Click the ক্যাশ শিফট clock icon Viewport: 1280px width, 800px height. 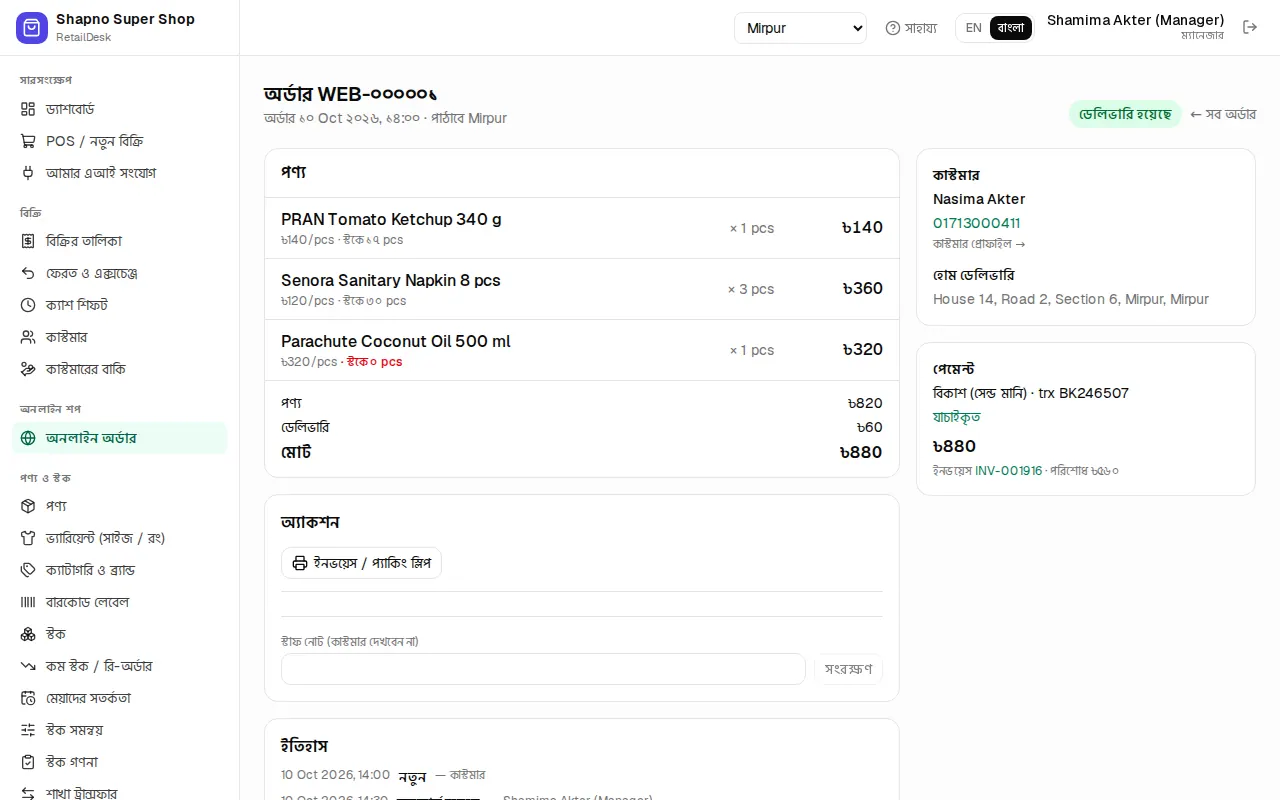28,305
